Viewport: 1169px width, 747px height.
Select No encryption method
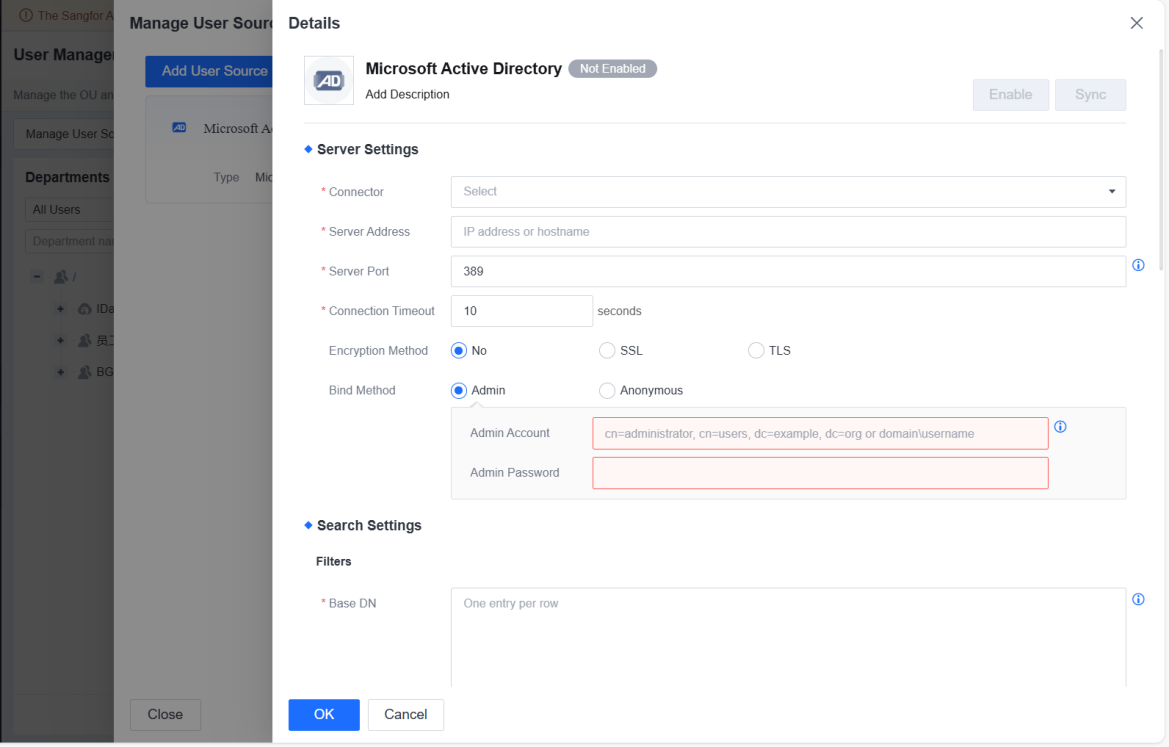[x=459, y=350]
